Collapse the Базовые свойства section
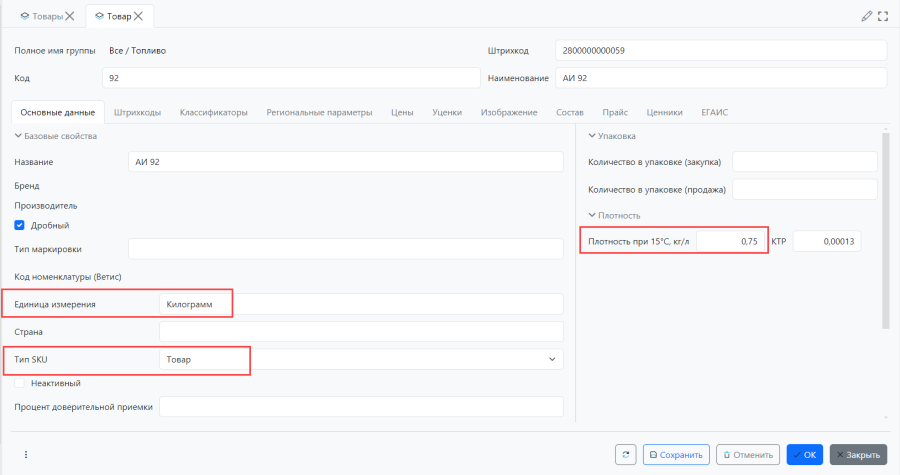900x475 pixels. click(x=17, y=136)
